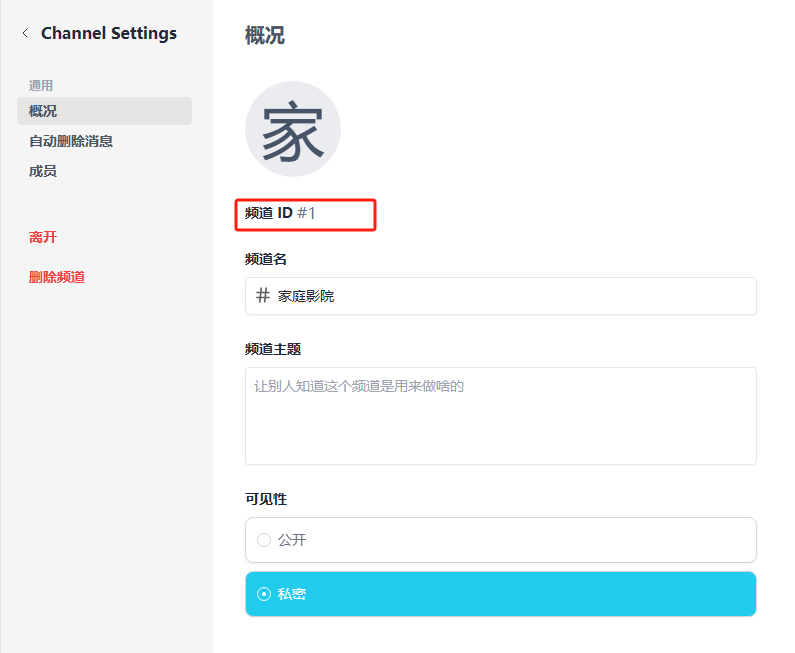Image resolution: width=795 pixels, height=653 pixels.
Task: Click the red 删除频道 delete button
Action: (x=57, y=277)
